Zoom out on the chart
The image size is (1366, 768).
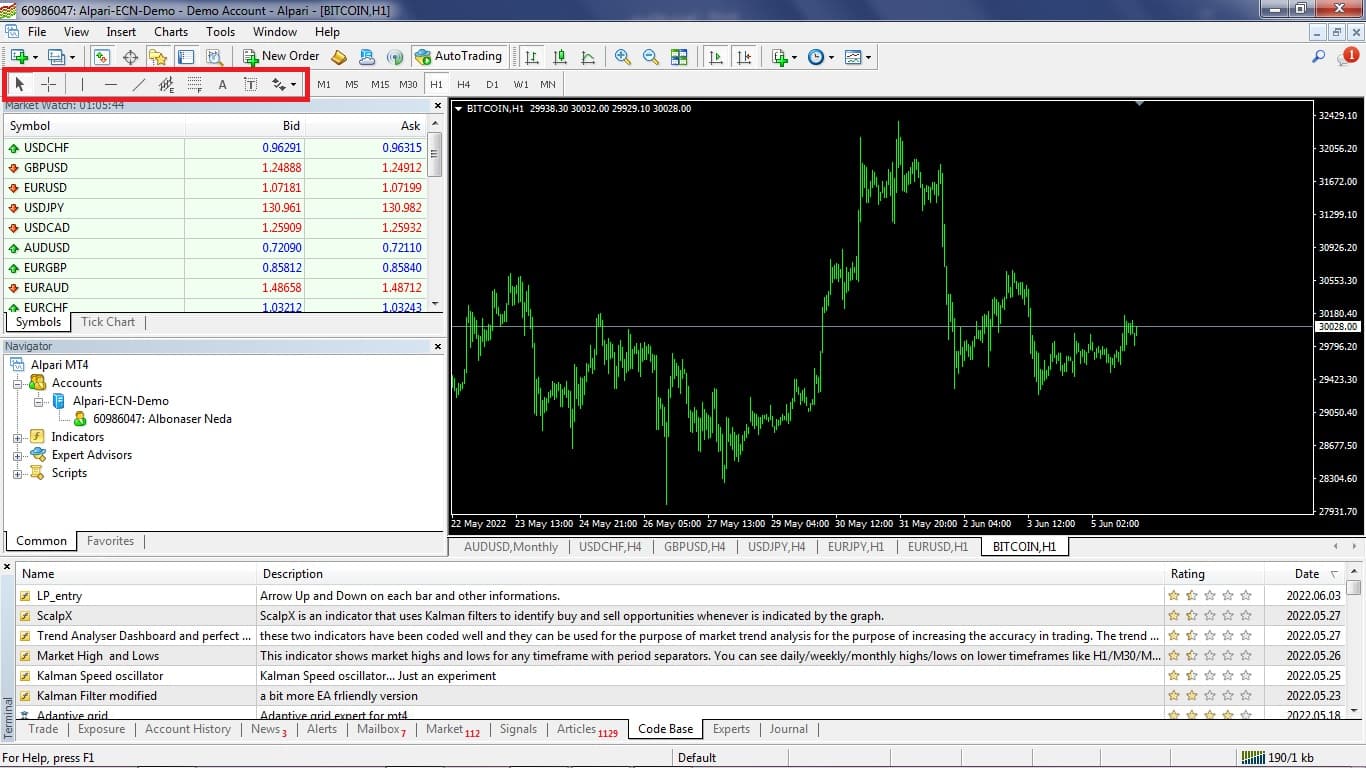pos(651,57)
